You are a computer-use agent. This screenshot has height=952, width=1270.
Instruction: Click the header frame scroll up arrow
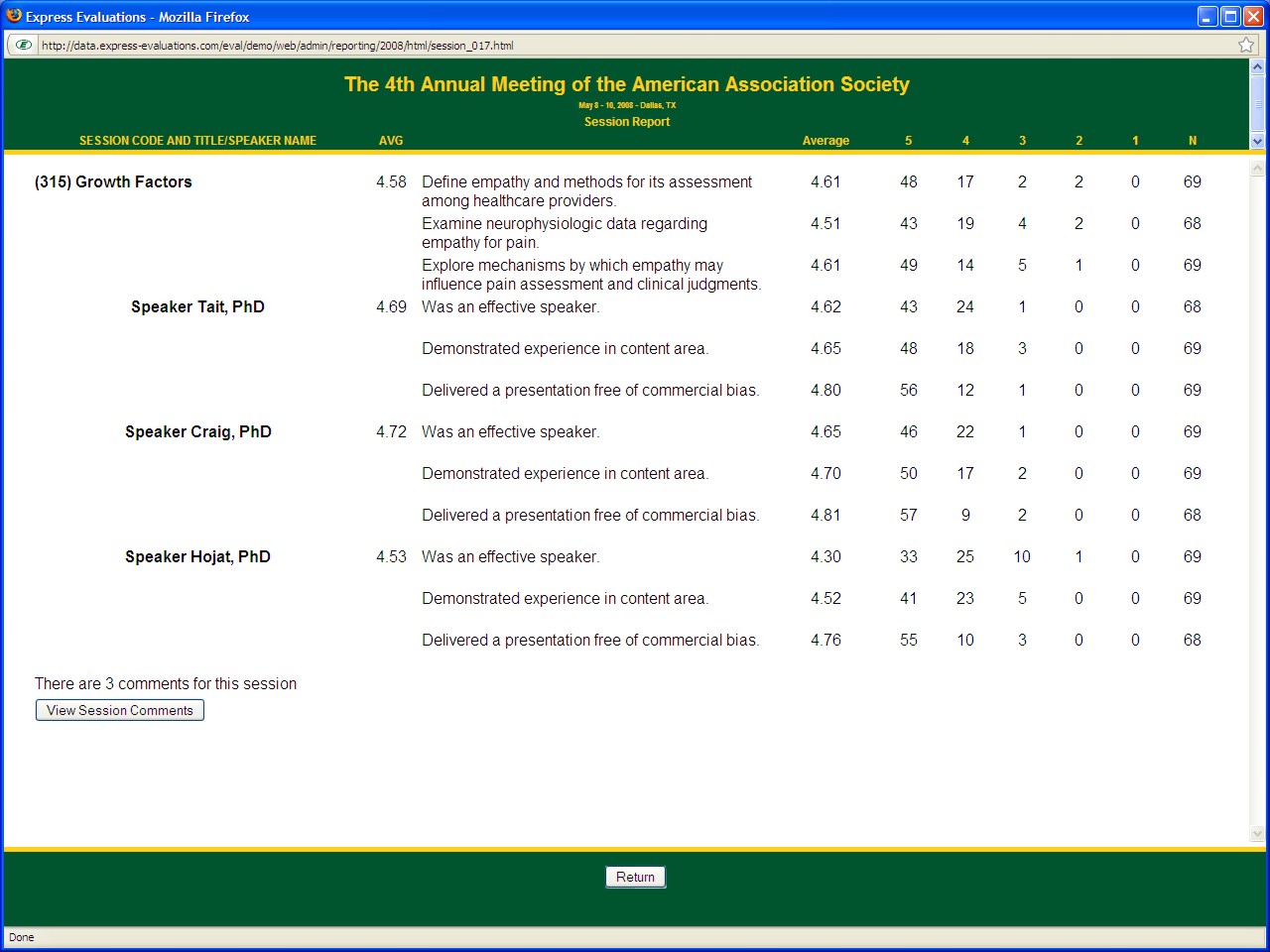coord(1257,66)
